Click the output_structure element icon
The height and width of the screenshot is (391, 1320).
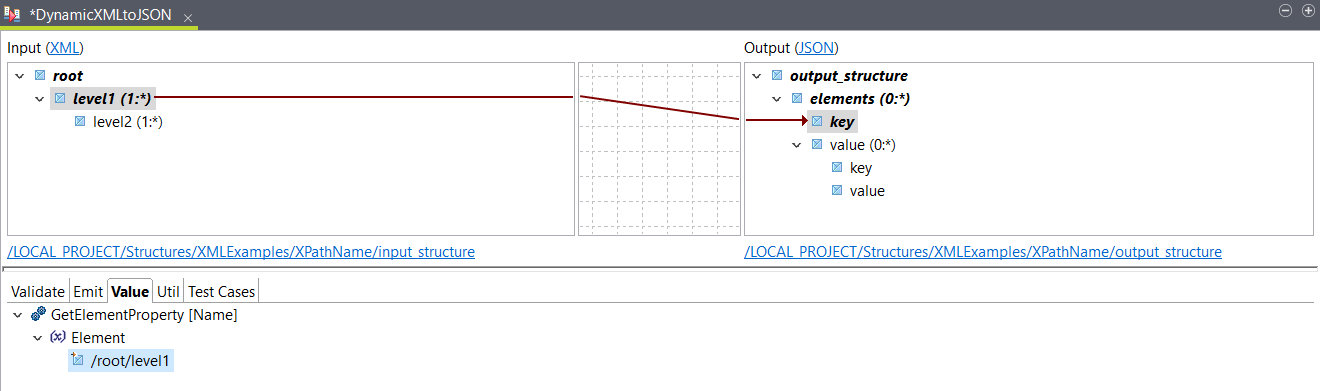tap(777, 75)
